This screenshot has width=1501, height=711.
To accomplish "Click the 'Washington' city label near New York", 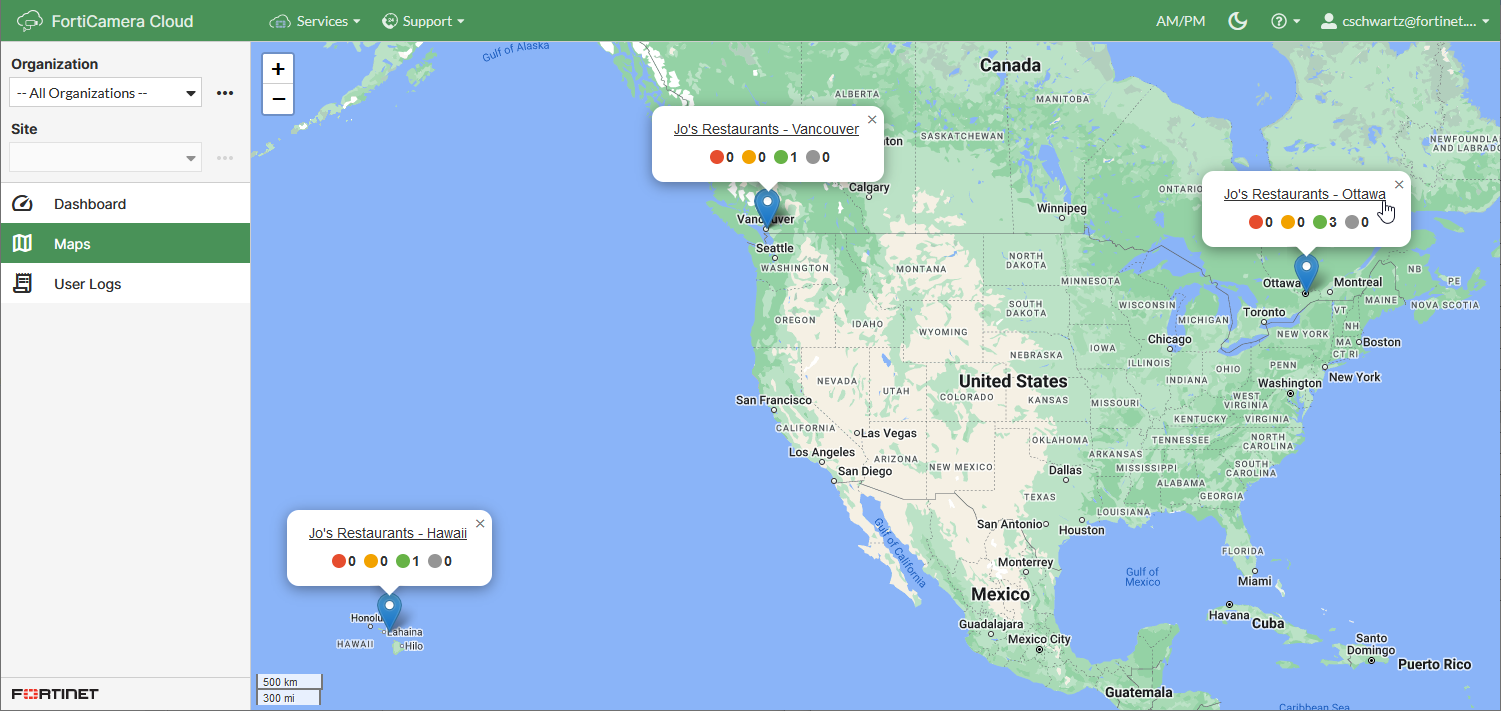I will pos(1289,383).
